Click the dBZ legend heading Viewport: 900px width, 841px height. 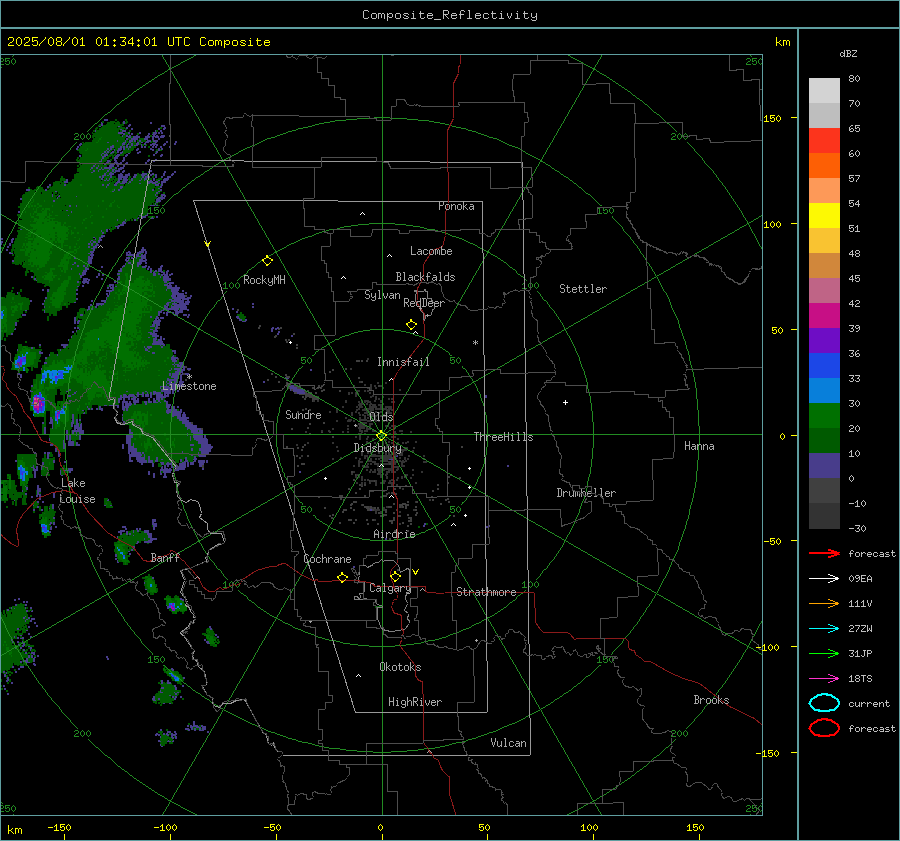tap(848, 53)
